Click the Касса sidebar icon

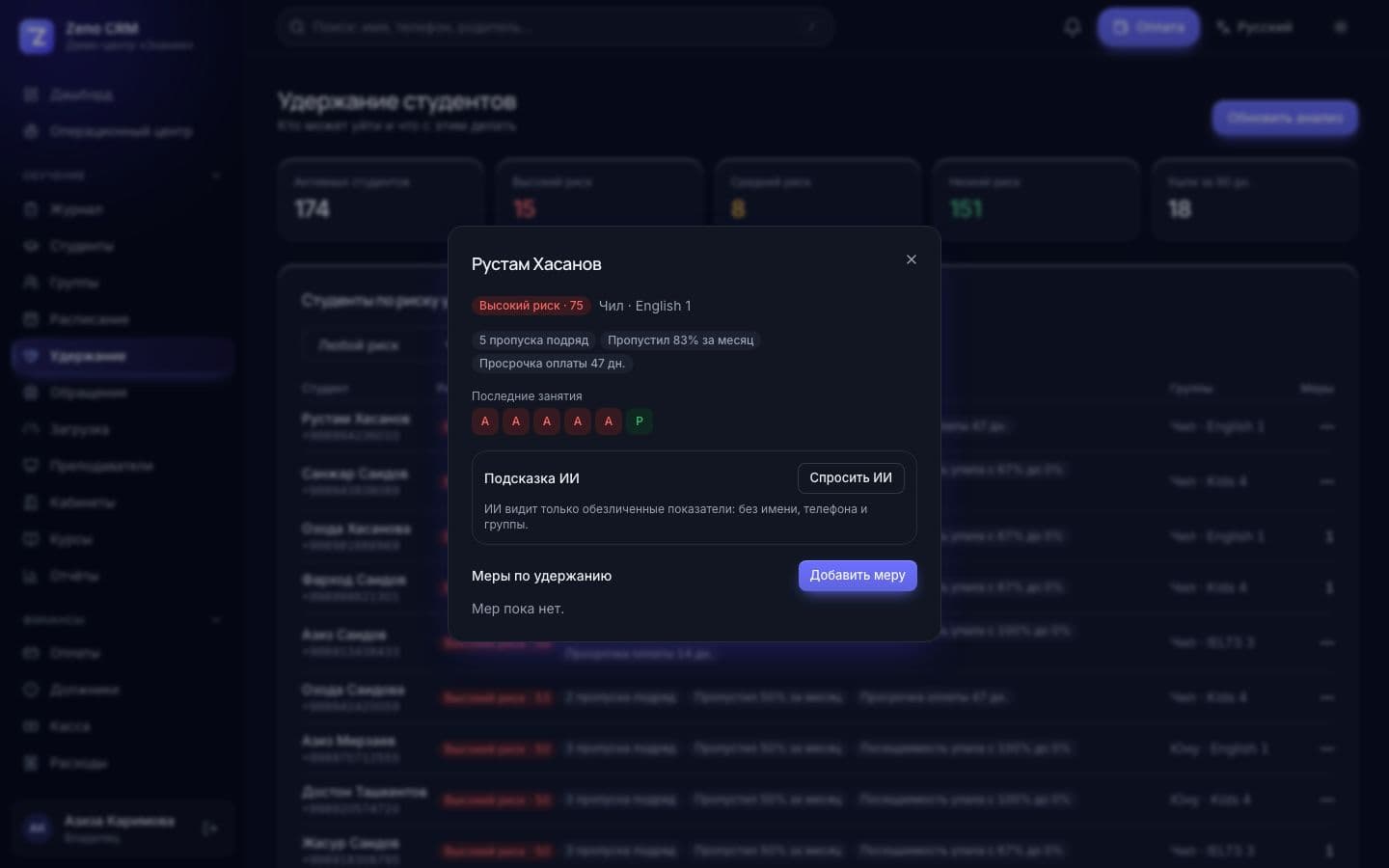[31, 726]
